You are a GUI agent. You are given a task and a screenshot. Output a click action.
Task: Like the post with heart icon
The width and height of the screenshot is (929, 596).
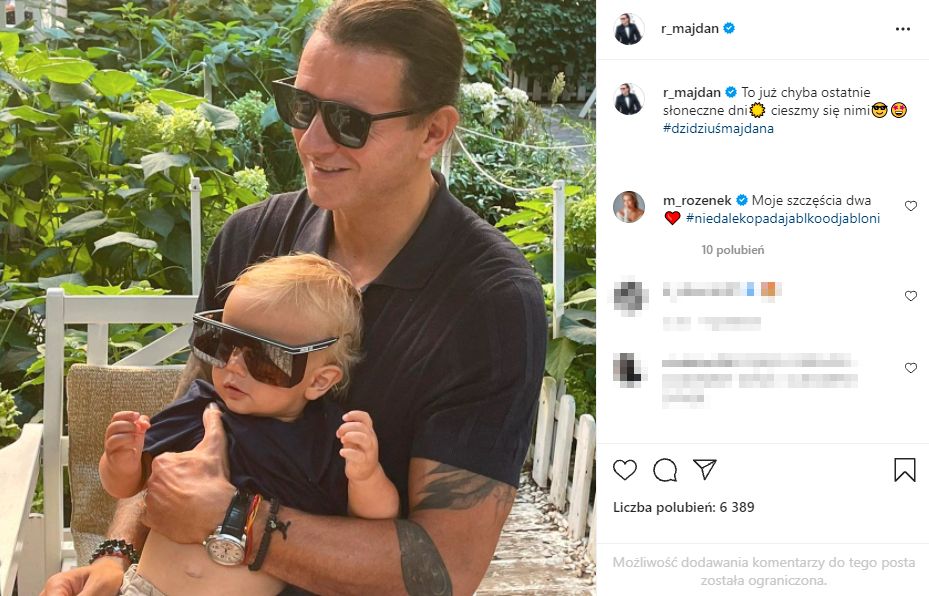[x=624, y=470]
